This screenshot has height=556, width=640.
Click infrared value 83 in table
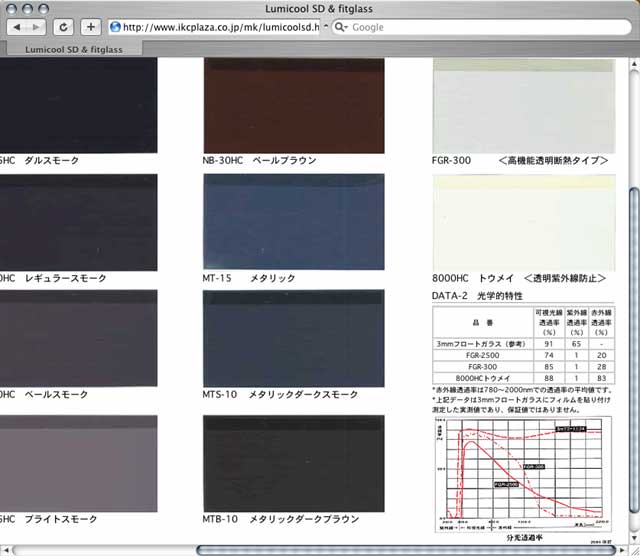602,378
